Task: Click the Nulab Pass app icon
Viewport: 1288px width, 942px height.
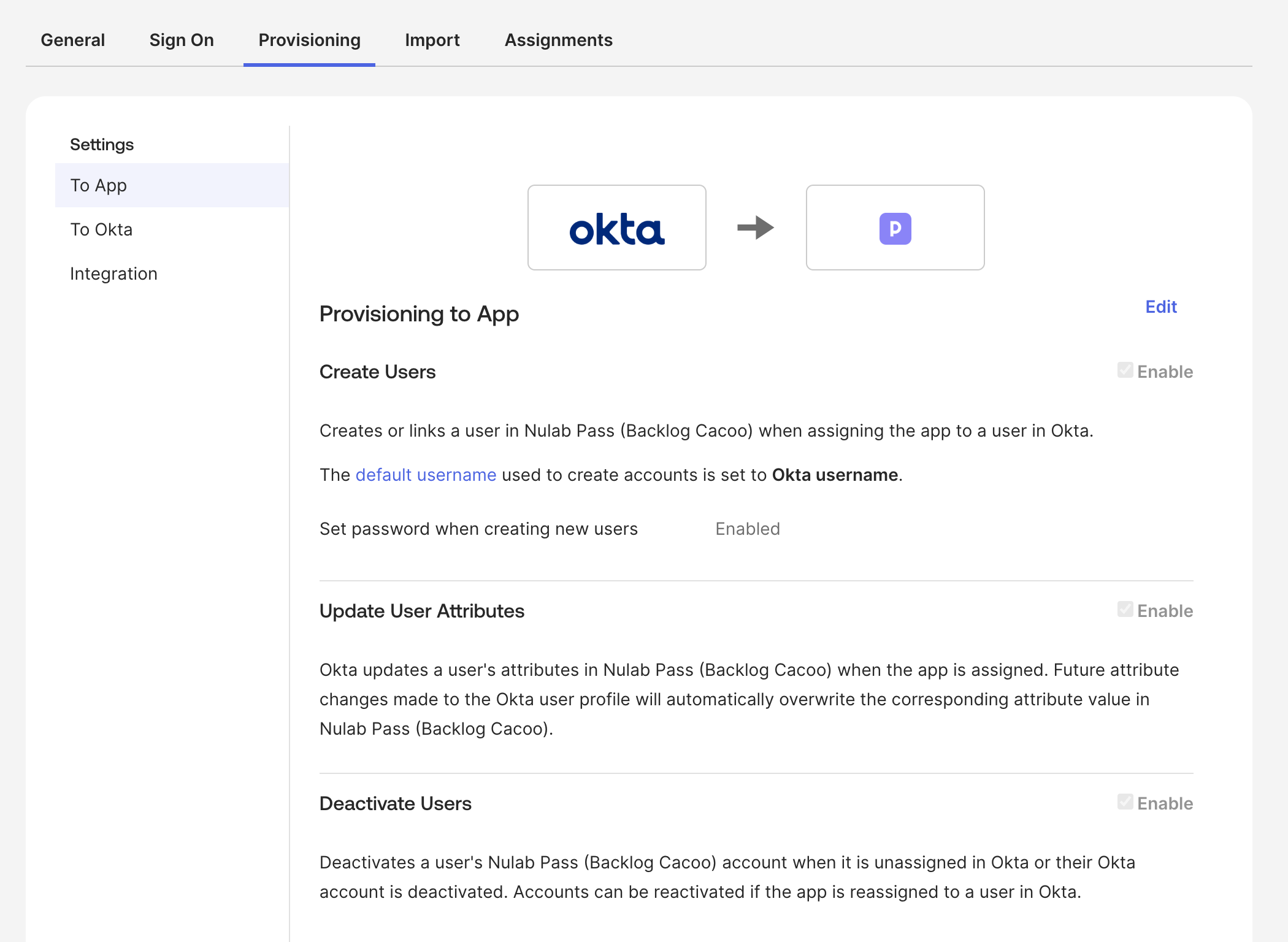Action: click(895, 229)
